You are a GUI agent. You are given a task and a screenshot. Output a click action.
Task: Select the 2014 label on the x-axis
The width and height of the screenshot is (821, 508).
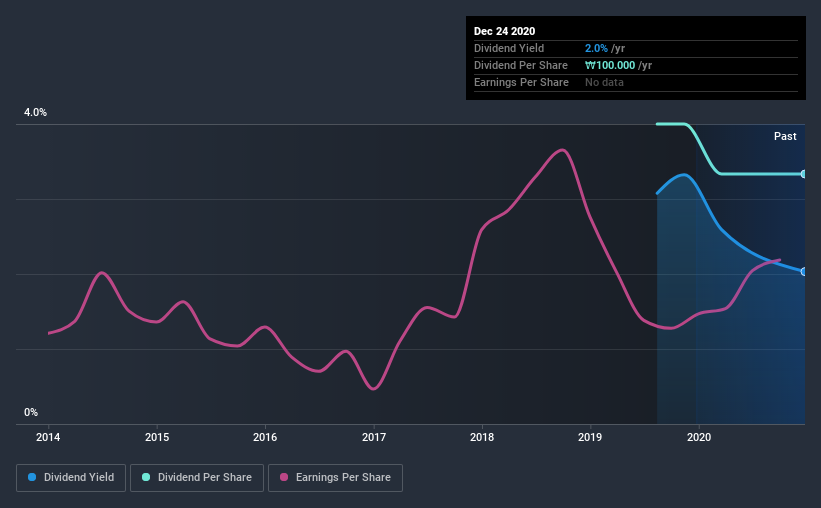[48, 437]
